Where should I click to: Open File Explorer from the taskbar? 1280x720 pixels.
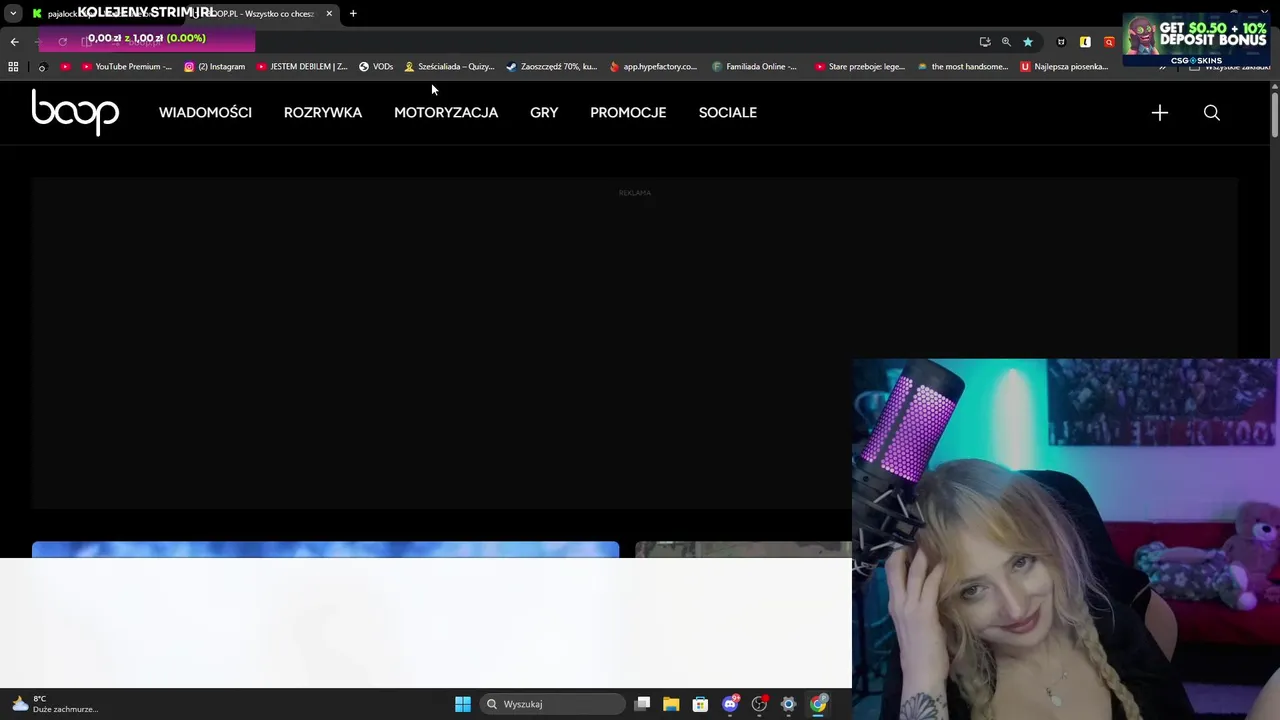671,704
